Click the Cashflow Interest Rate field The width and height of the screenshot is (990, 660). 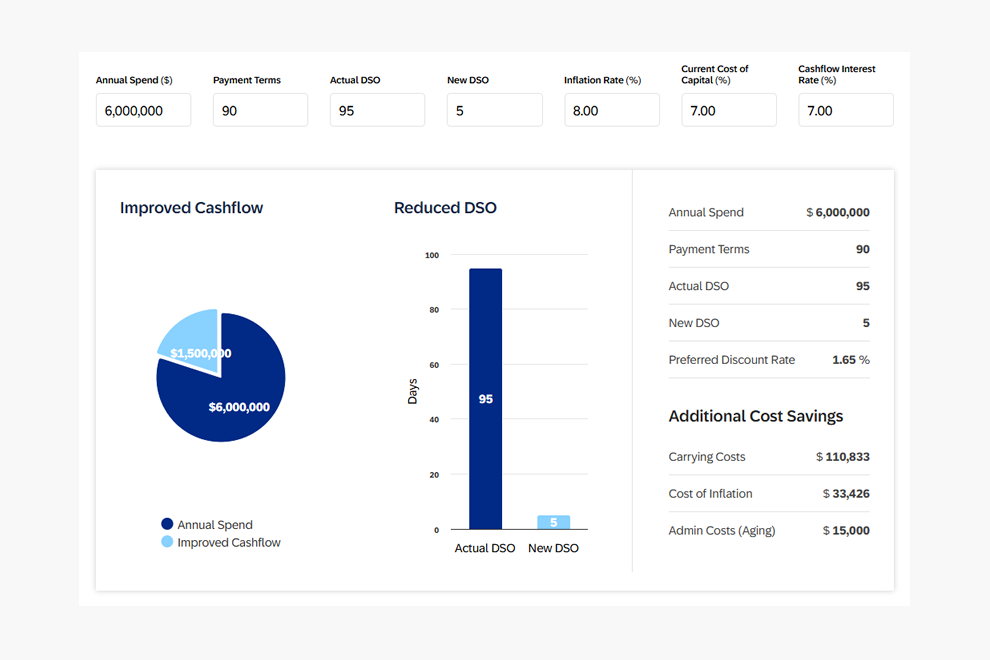(x=845, y=110)
